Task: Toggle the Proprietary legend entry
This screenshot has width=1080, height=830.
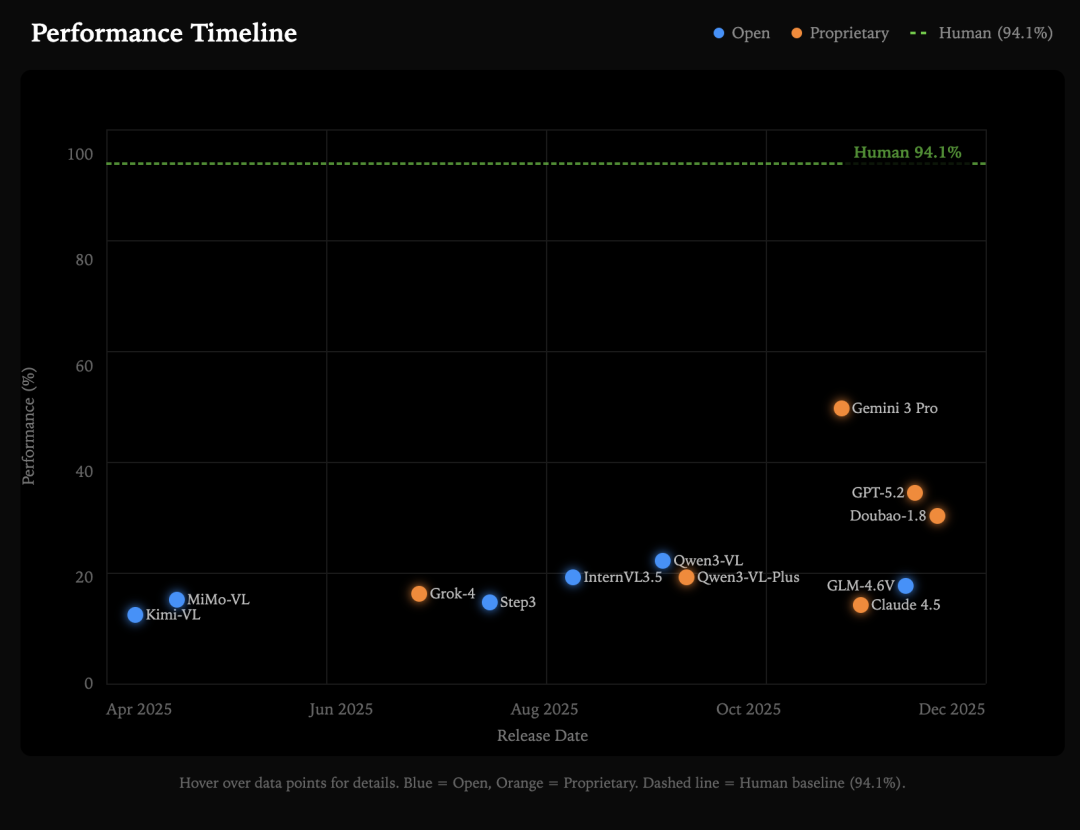Action: point(840,33)
